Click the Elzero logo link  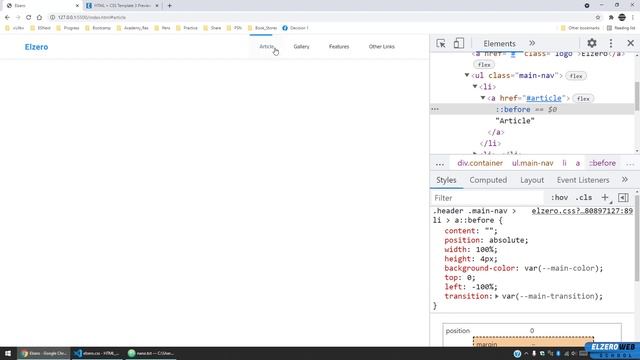point(36,47)
